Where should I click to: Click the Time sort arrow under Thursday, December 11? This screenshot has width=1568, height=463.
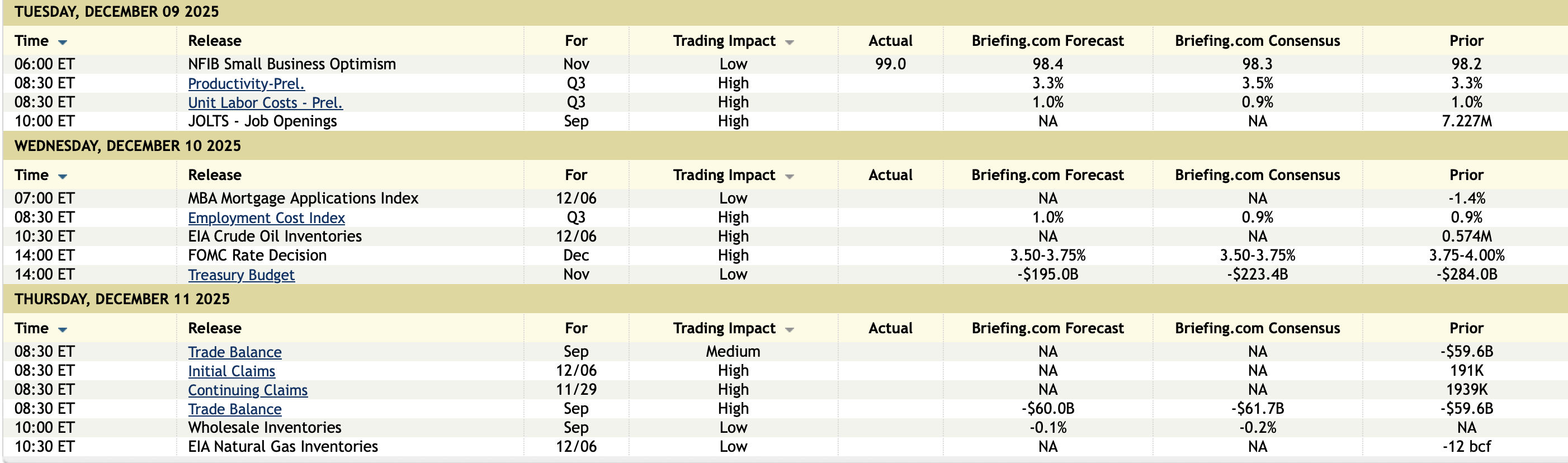(62, 330)
